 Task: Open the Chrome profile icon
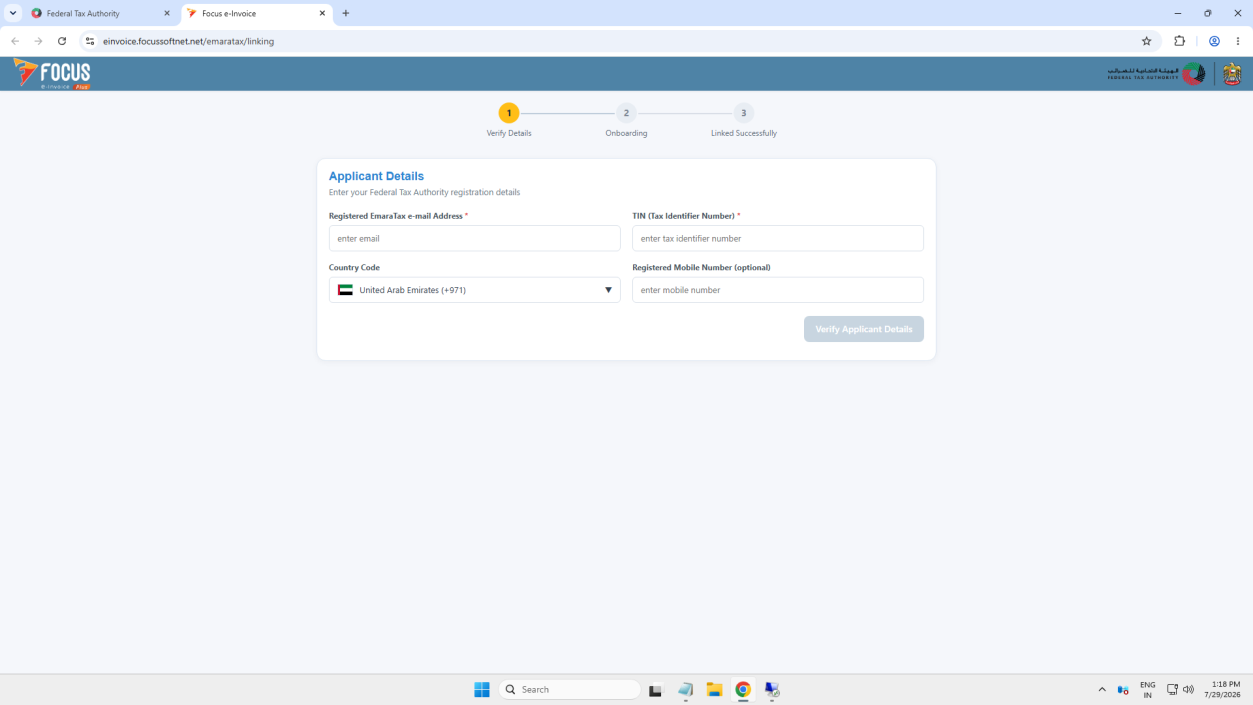click(1214, 41)
